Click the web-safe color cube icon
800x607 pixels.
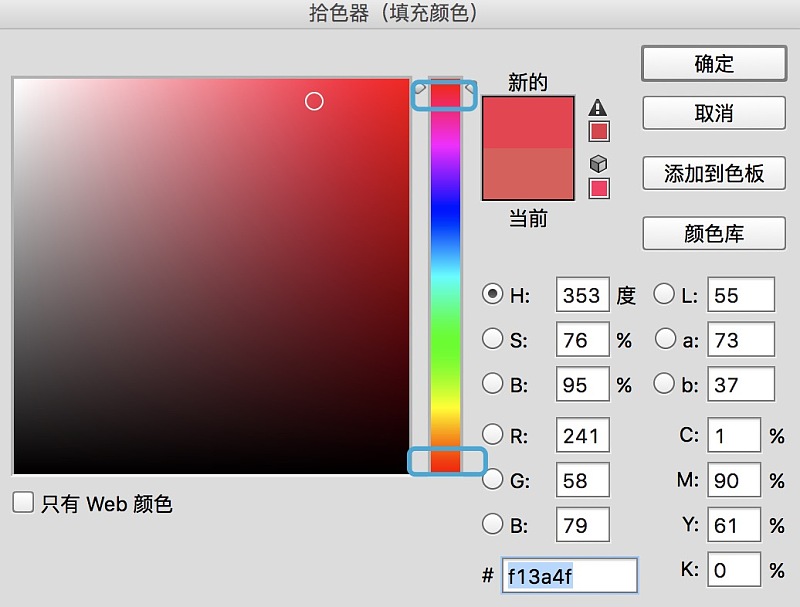[x=597, y=162]
